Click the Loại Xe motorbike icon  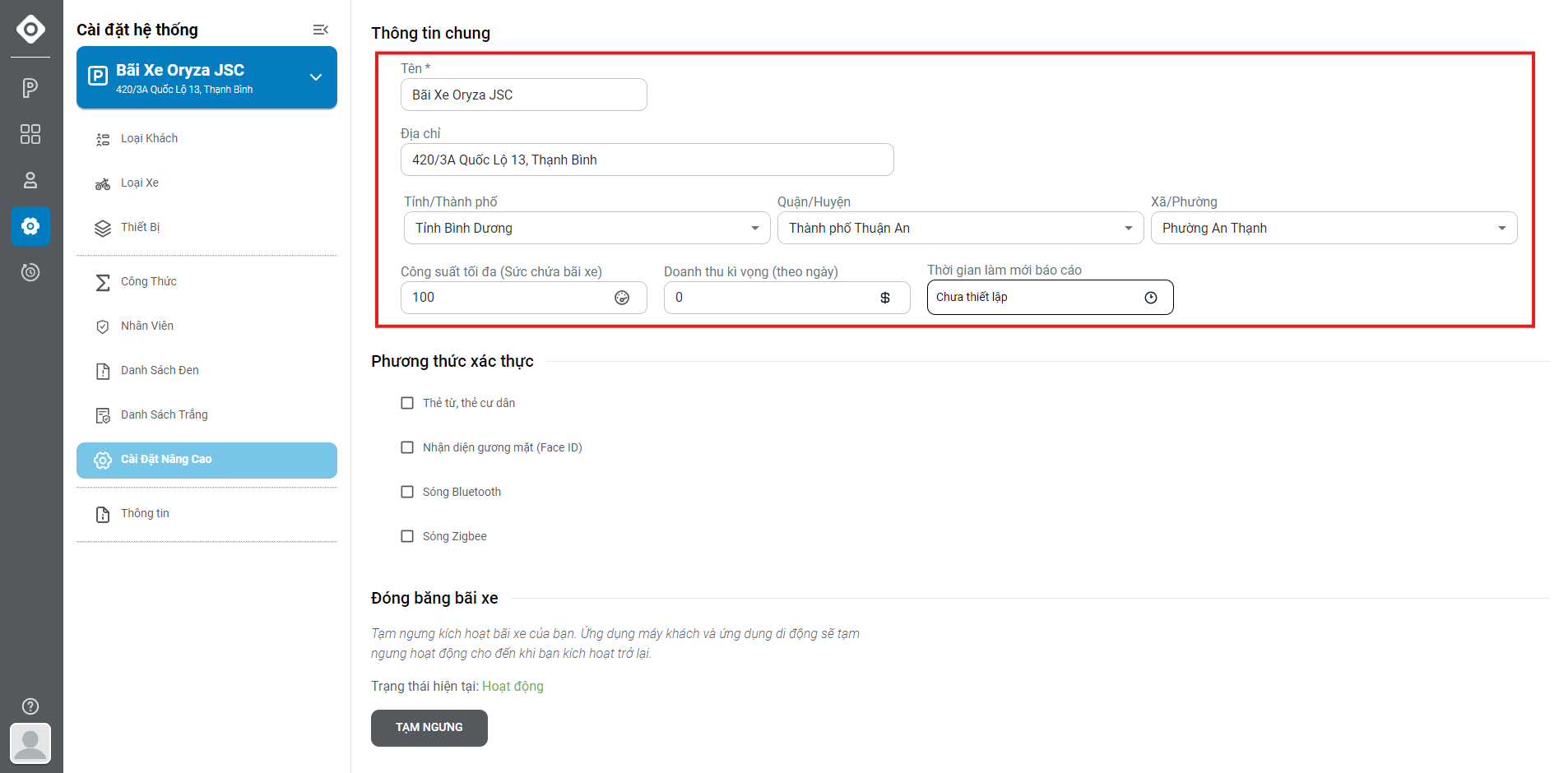pos(103,184)
